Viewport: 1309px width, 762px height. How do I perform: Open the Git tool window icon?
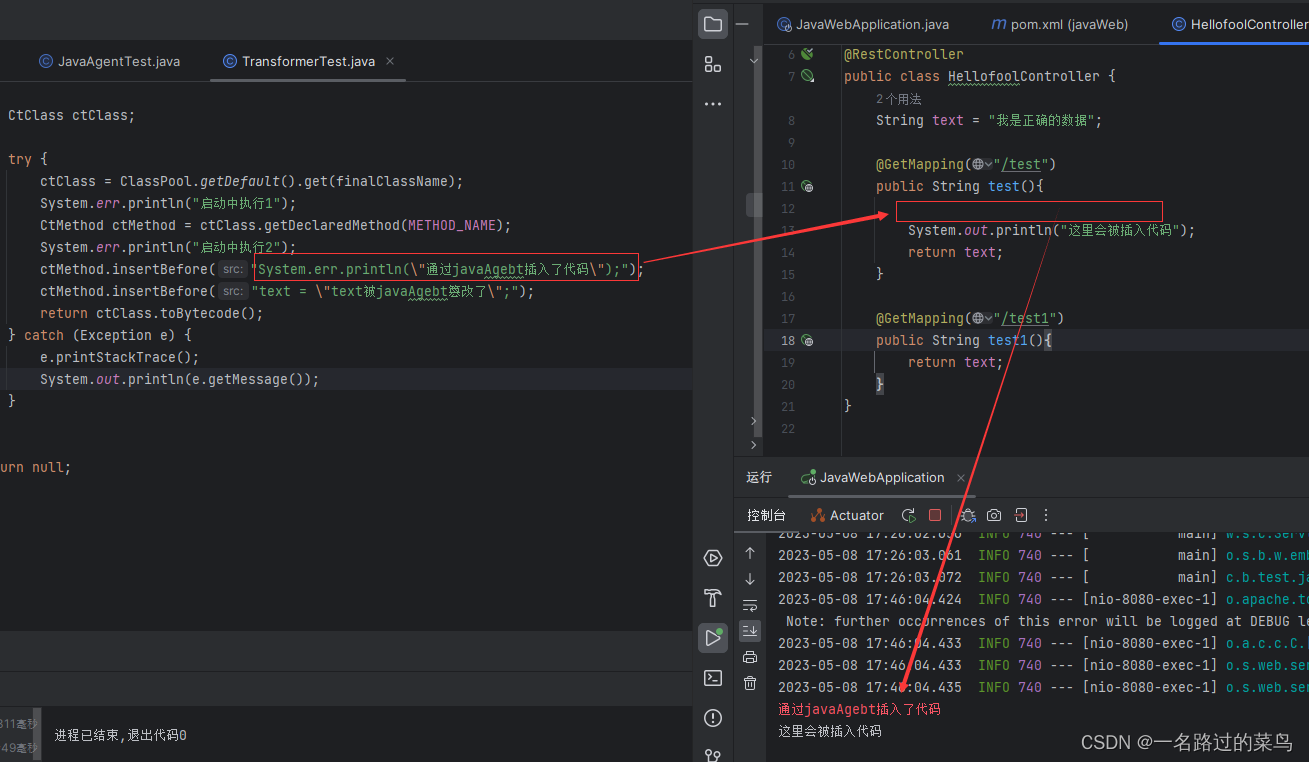(713, 755)
